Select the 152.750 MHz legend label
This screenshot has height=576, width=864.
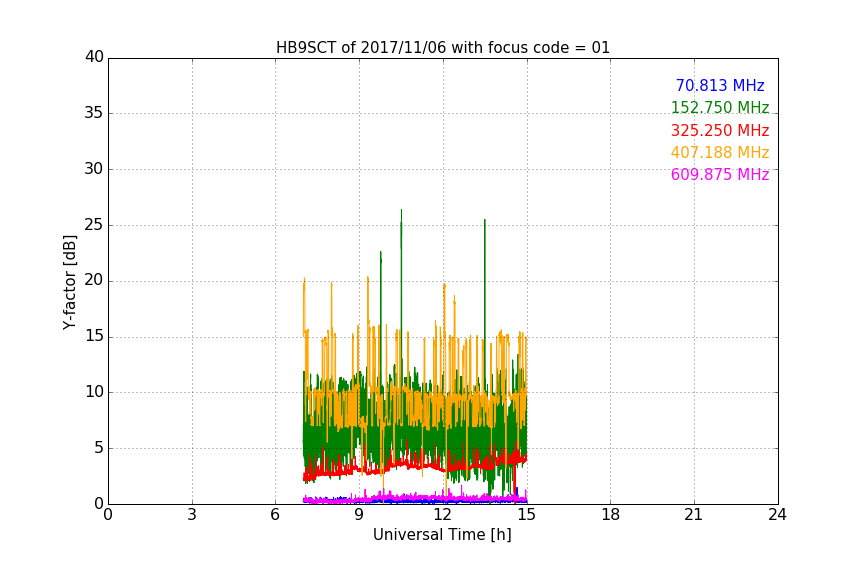click(720, 107)
